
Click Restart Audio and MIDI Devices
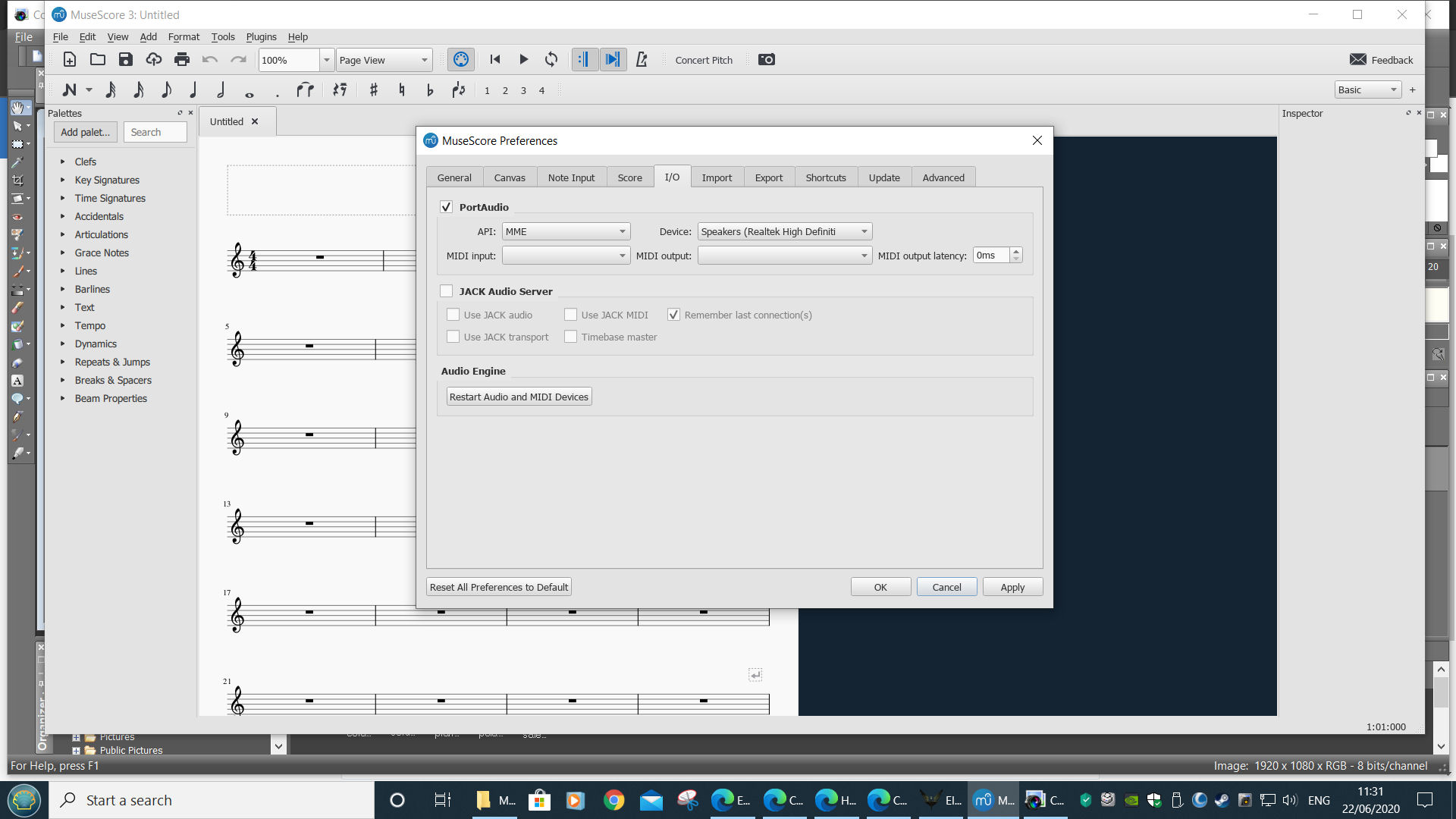click(x=519, y=397)
